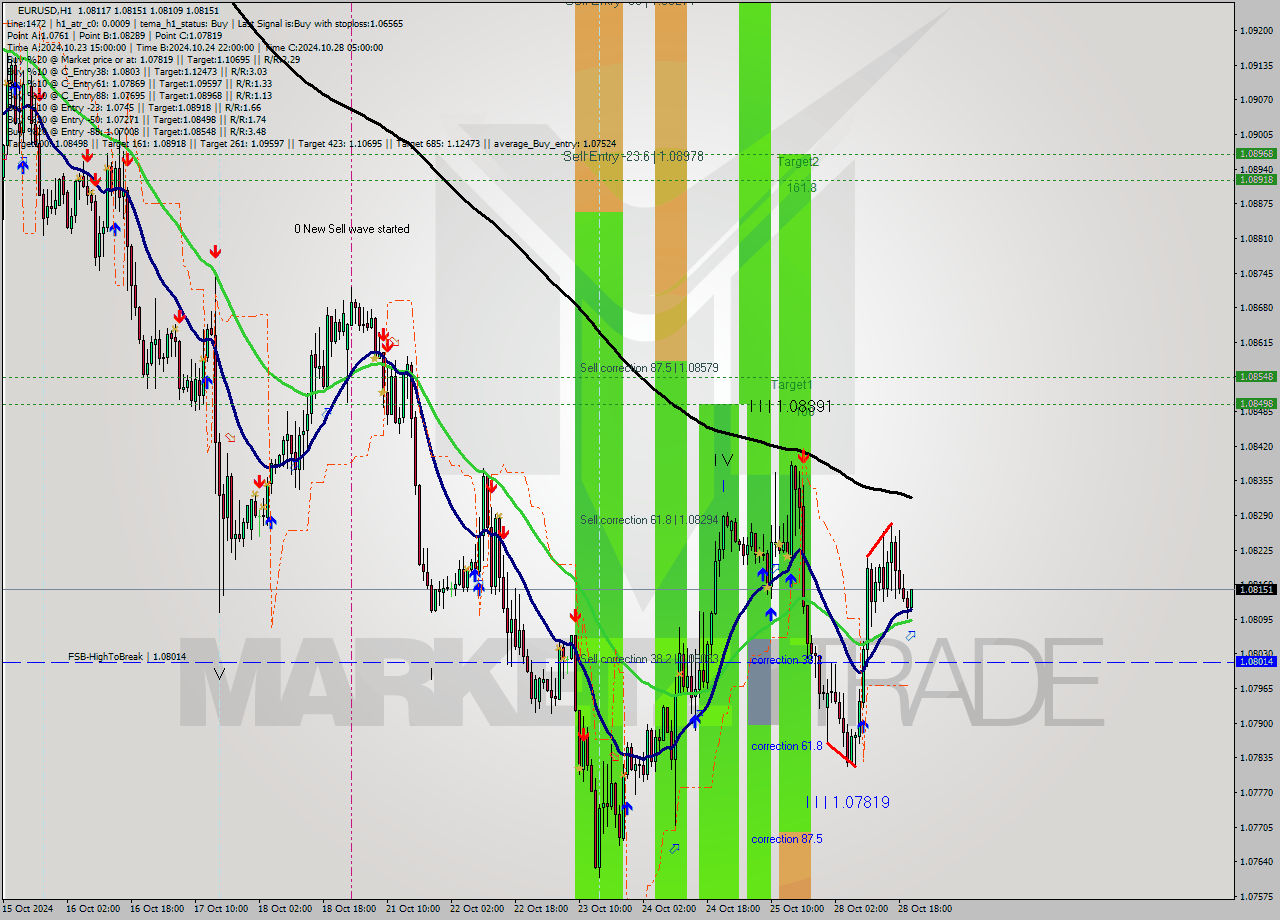Click the current price tag 1.08151
The image size is (1280, 920).
coord(1256,590)
